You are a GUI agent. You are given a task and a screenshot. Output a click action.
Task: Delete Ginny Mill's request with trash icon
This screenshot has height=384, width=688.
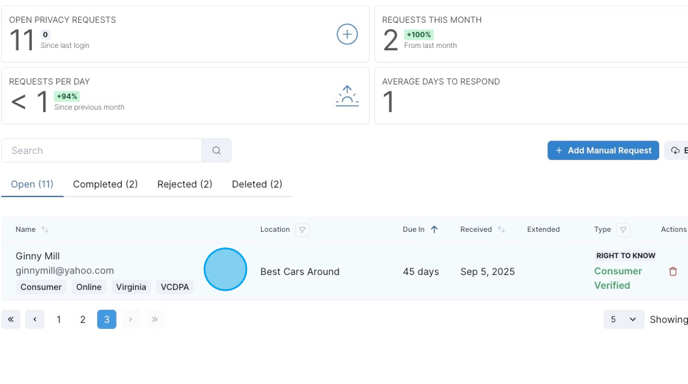coord(673,272)
